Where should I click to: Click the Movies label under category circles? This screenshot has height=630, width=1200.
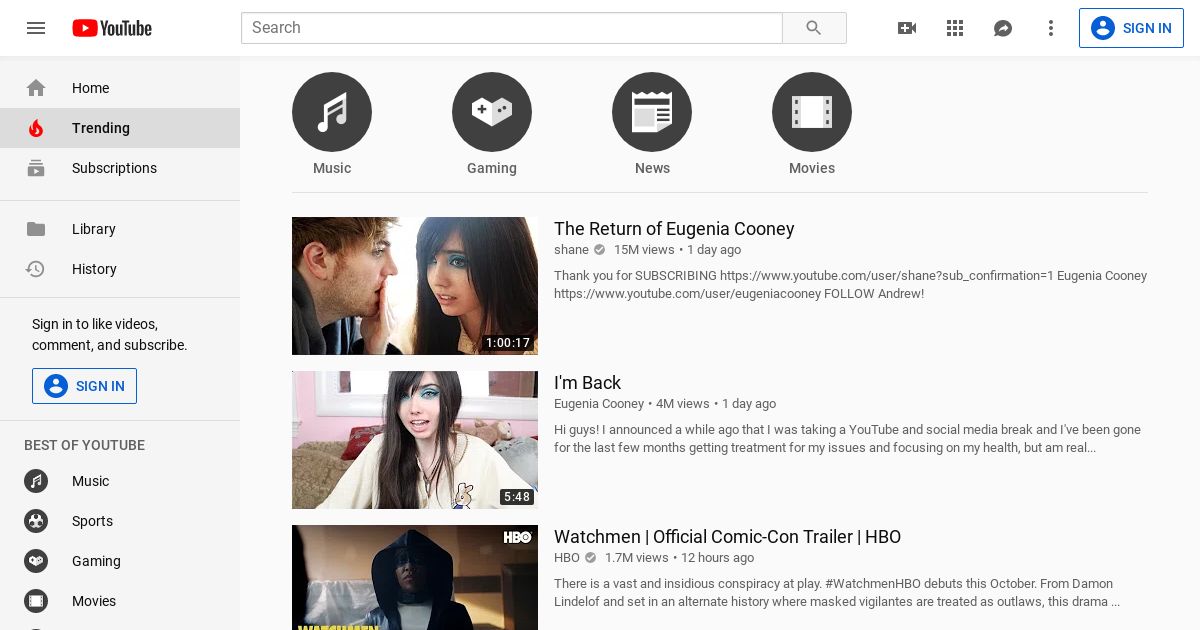tap(812, 168)
